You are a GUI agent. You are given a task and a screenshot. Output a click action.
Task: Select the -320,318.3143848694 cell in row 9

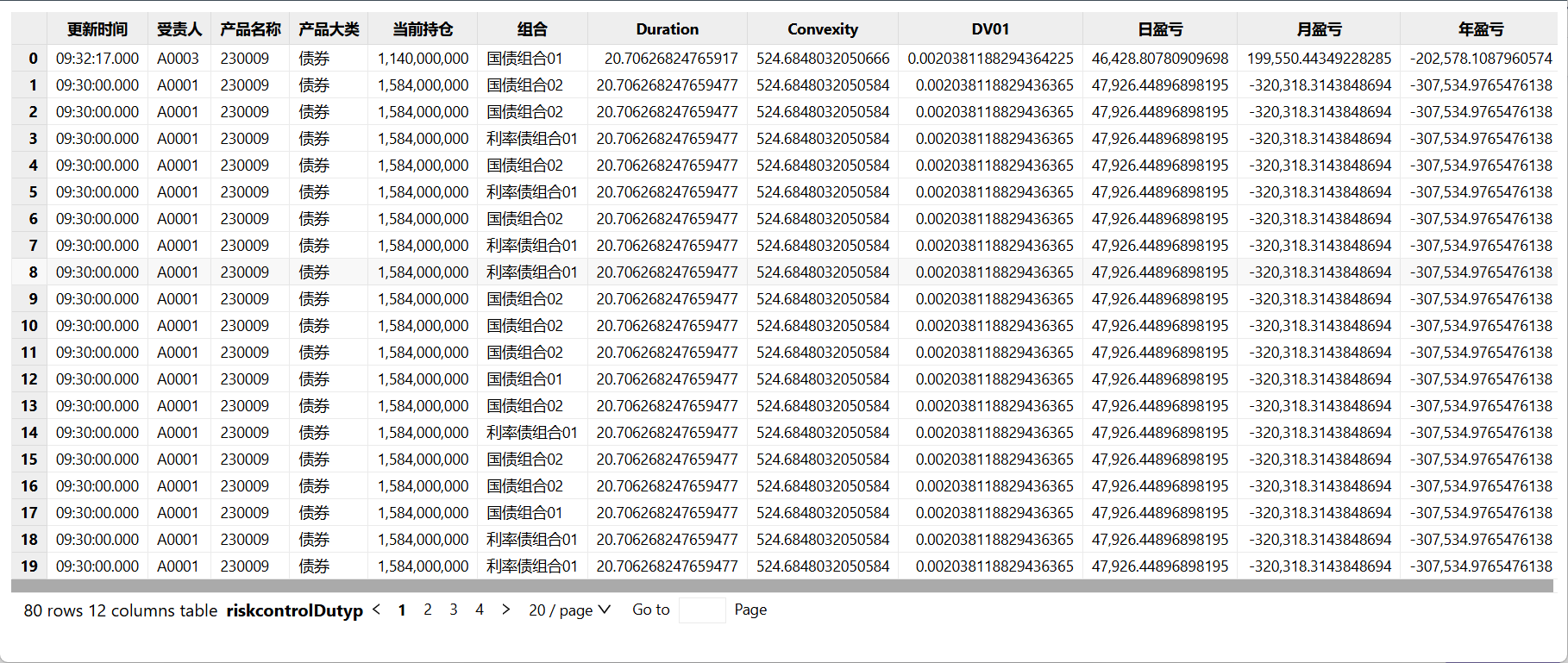click(1319, 299)
